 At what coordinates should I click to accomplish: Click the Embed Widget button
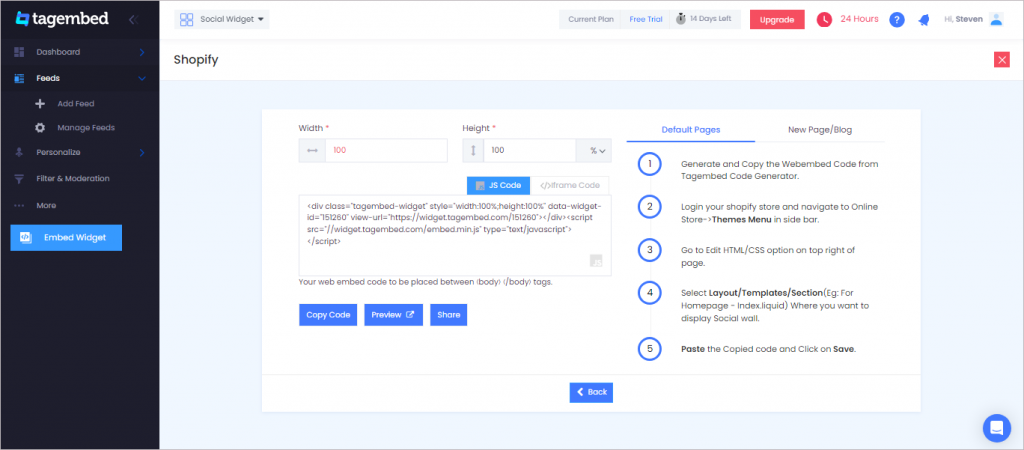click(66, 237)
